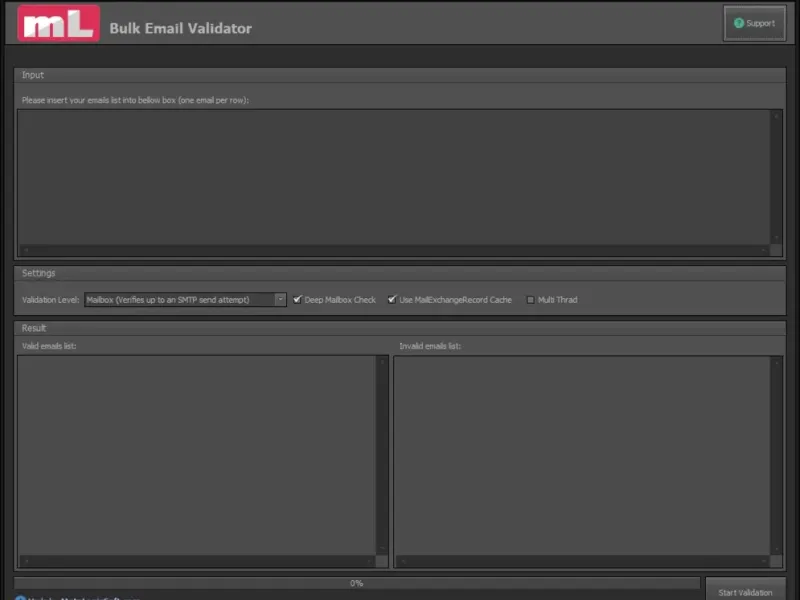Viewport: 800px width, 600px height.
Task: Click the Validation Level dropdown arrow
Action: tap(280, 300)
